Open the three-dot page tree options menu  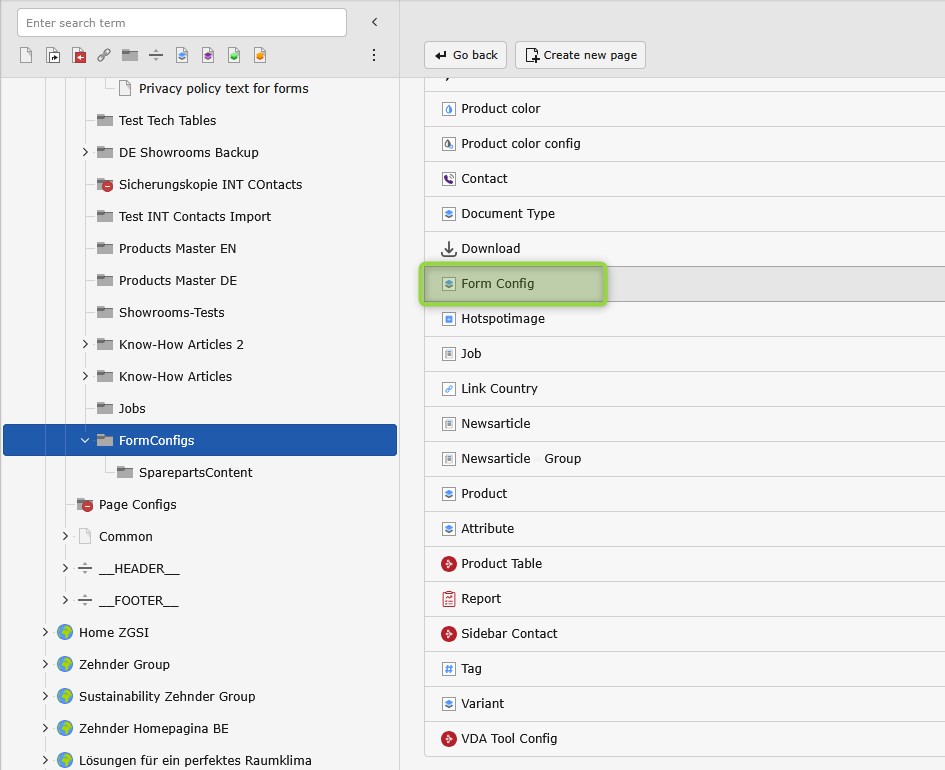374,55
